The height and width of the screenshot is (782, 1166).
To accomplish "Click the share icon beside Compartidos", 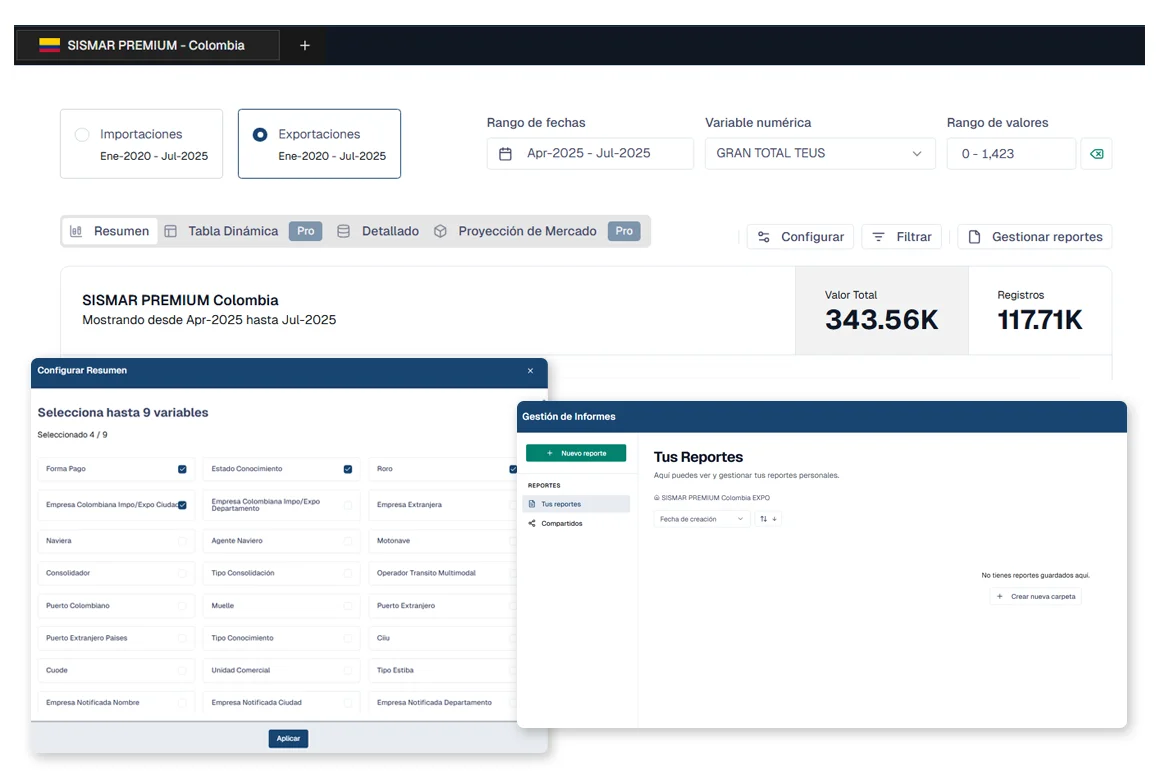I will [x=532, y=523].
